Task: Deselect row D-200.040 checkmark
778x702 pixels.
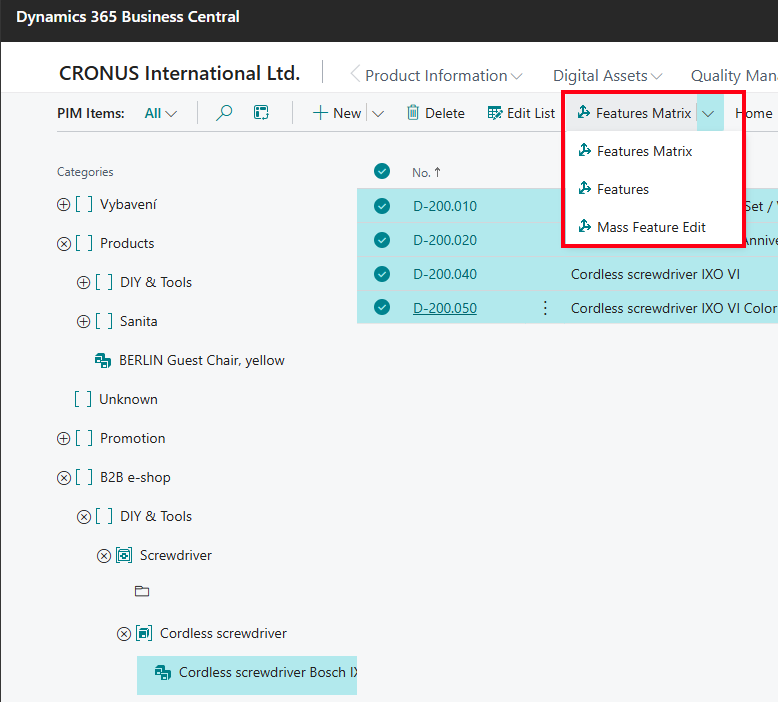Action: click(x=382, y=274)
